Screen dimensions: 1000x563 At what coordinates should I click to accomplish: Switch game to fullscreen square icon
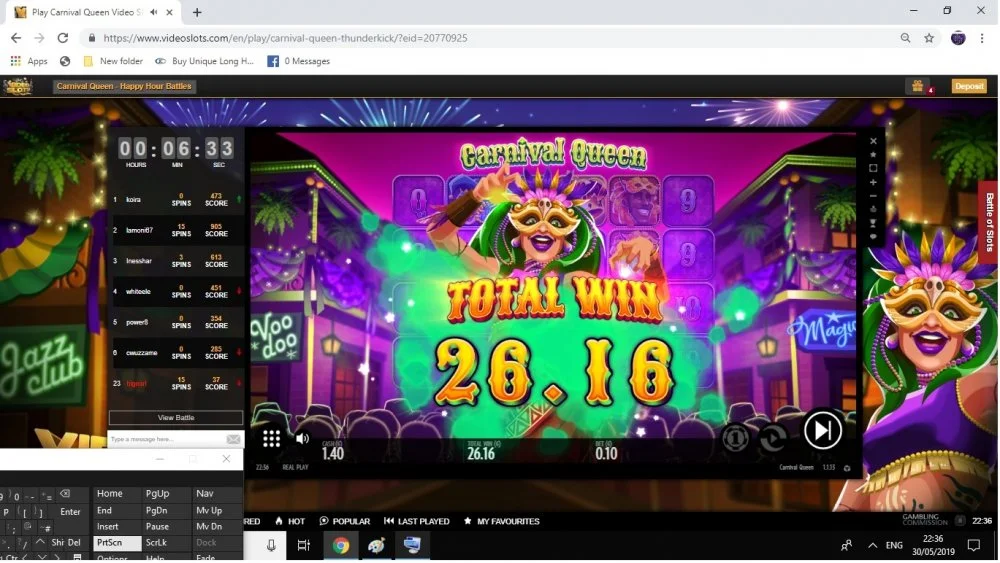[x=873, y=168]
